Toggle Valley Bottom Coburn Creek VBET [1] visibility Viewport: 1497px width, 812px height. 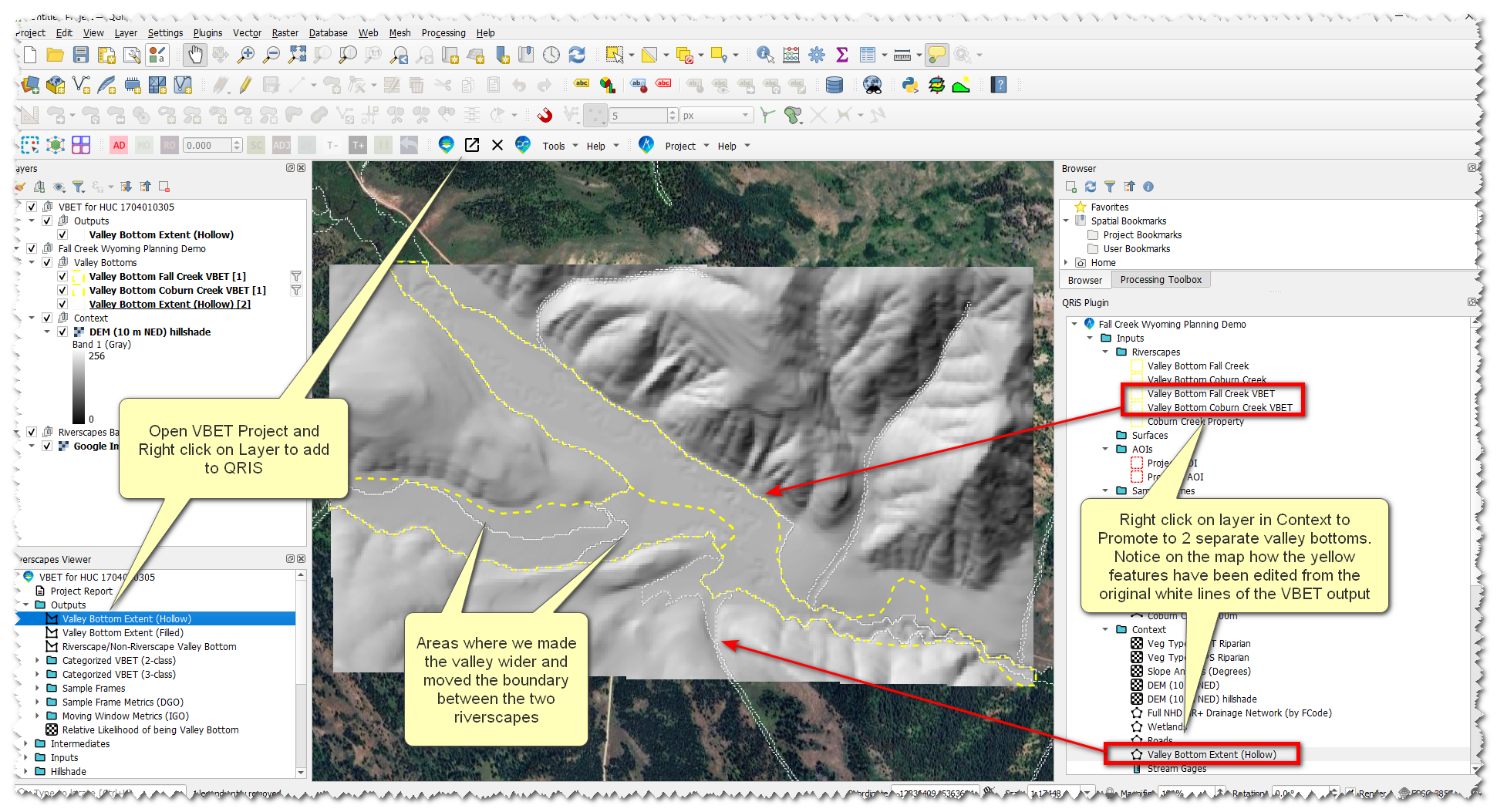point(62,291)
